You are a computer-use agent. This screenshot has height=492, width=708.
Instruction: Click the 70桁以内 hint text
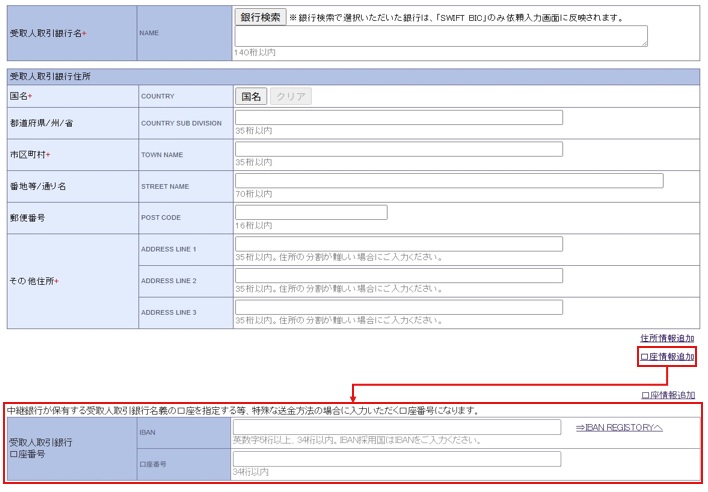tap(253, 194)
